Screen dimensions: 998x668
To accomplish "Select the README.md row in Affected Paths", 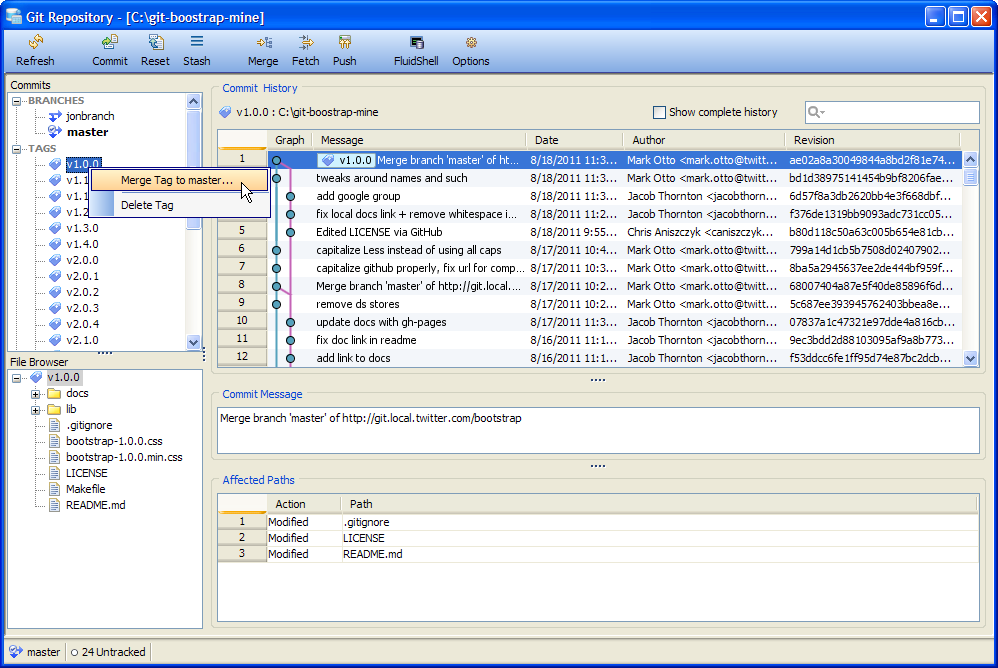I will tap(598, 554).
